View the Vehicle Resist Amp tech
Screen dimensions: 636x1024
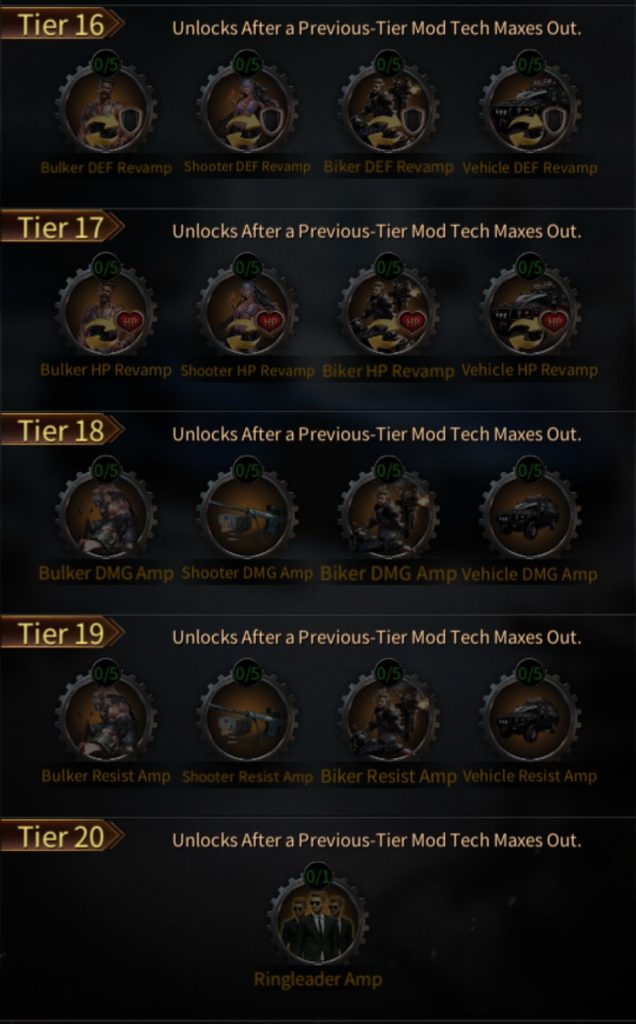(530, 715)
